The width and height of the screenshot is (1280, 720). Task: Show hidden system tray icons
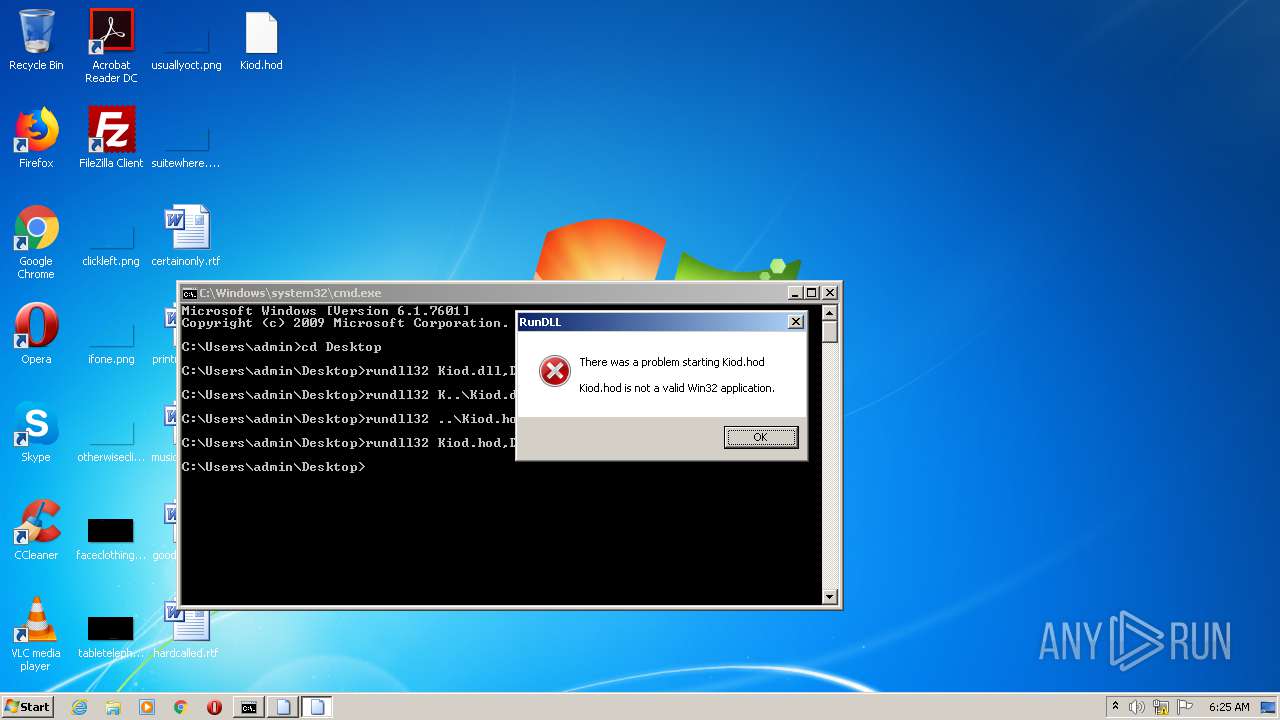(1116, 707)
